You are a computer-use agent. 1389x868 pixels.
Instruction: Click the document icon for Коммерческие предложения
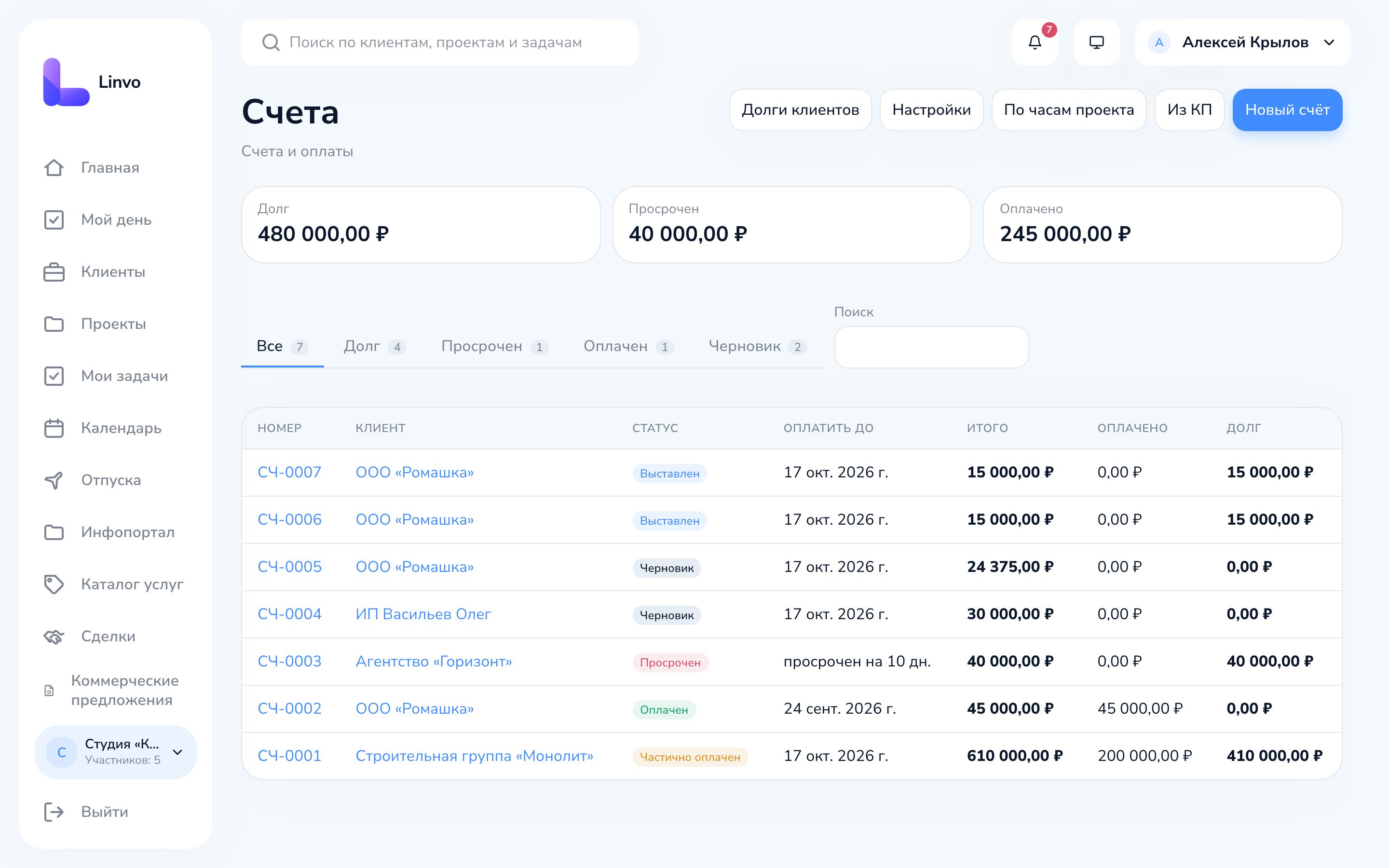point(49,691)
